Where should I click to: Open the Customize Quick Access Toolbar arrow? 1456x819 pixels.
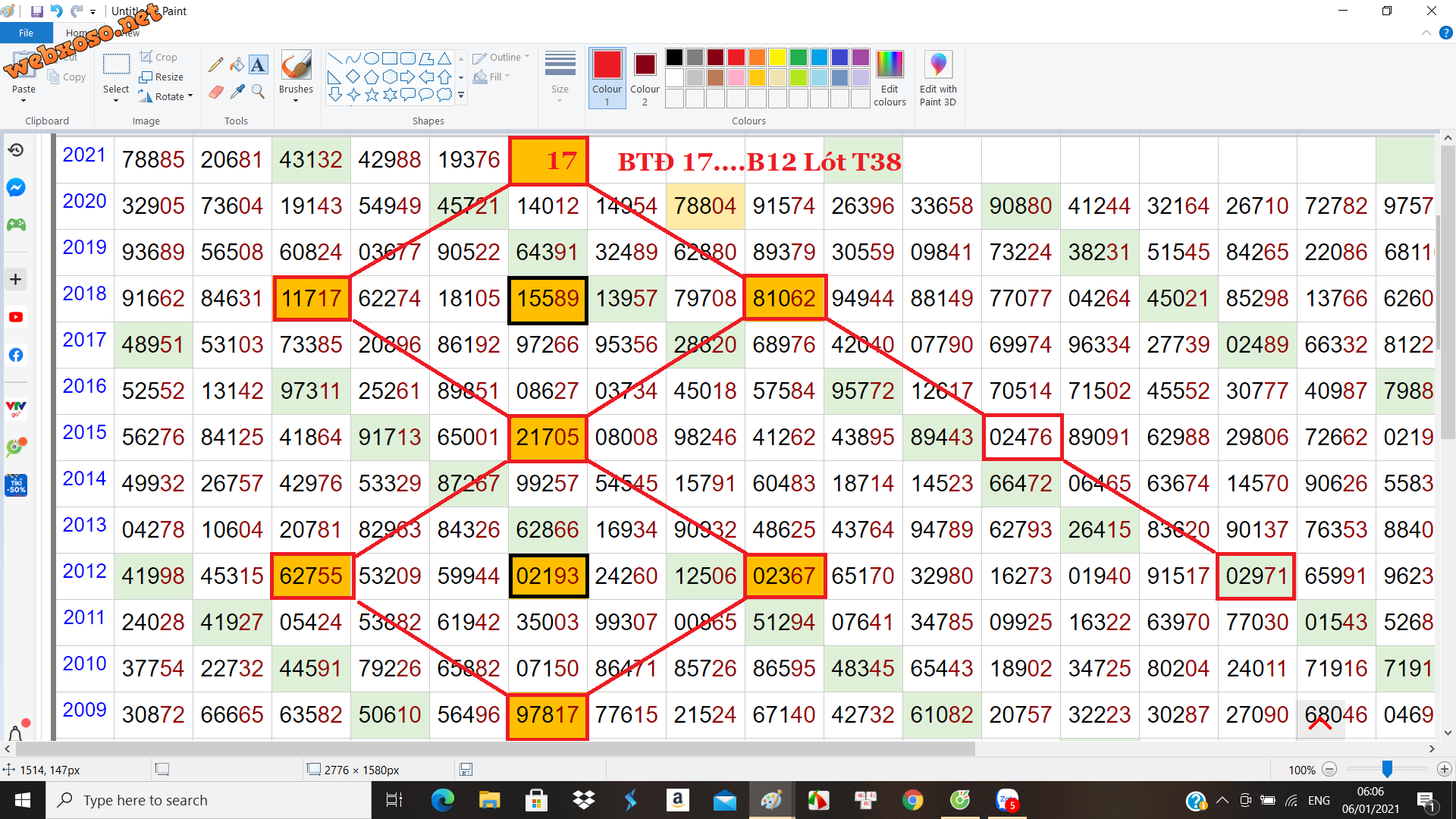click(93, 12)
